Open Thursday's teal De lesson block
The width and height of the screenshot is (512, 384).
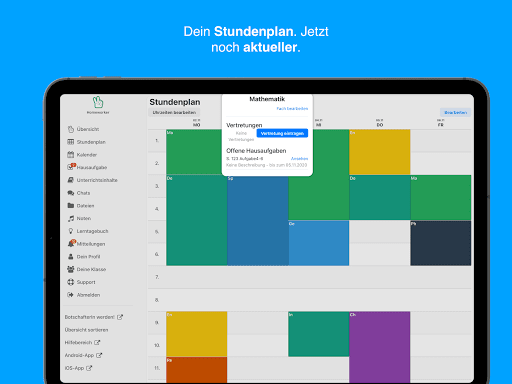[380, 197]
